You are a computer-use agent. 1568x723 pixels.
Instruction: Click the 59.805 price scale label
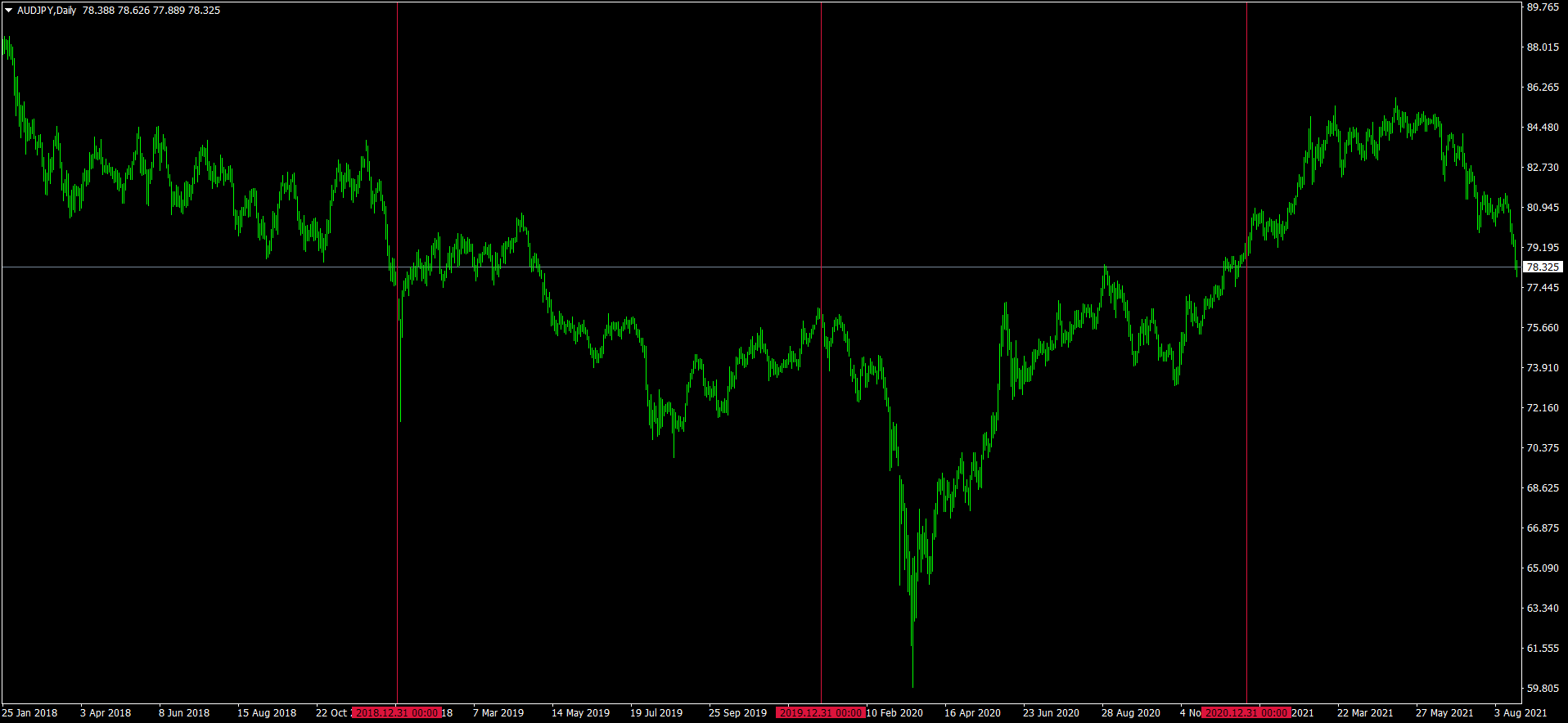(x=1543, y=689)
